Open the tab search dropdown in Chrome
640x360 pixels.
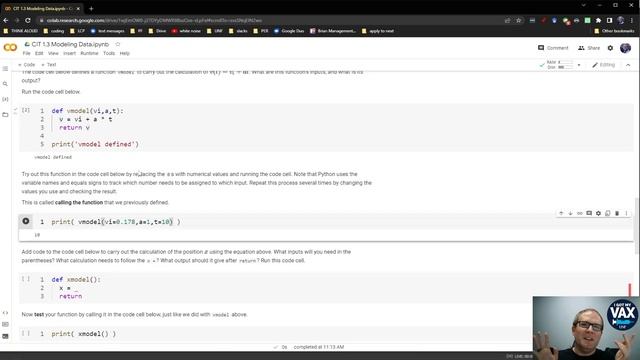pos(584,5)
